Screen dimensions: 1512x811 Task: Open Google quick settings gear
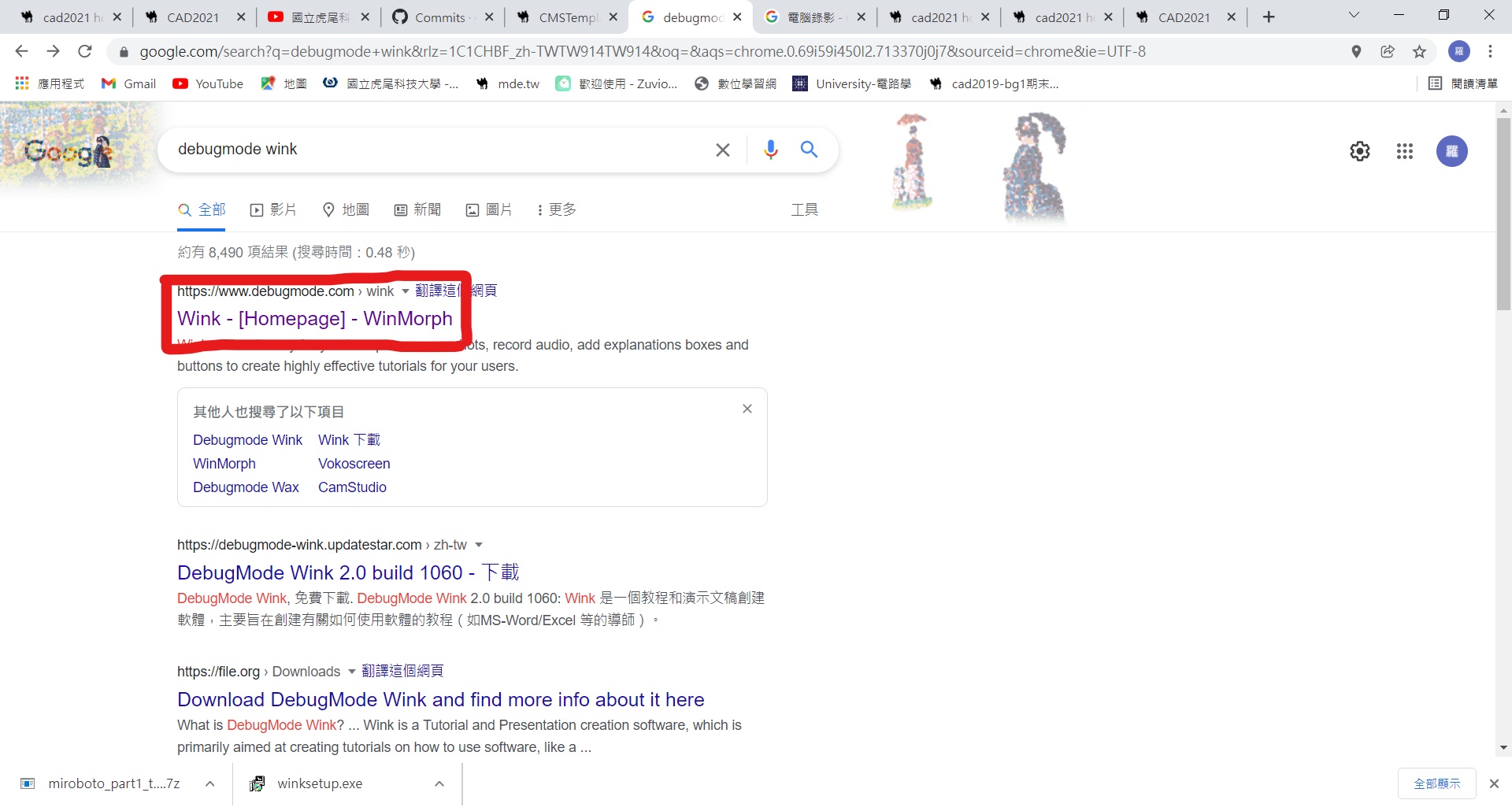(x=1360, y=151)
